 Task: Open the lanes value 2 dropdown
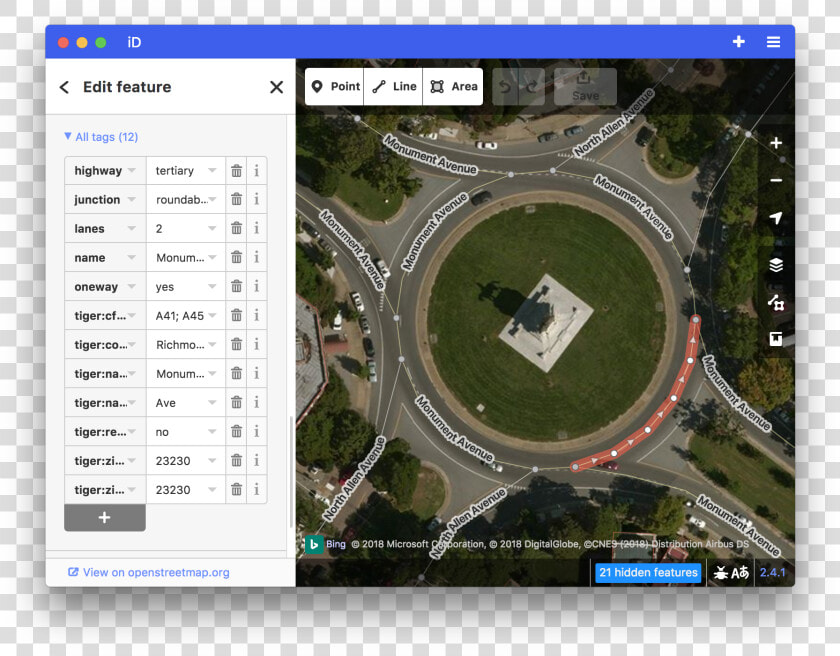click(212, 229)
